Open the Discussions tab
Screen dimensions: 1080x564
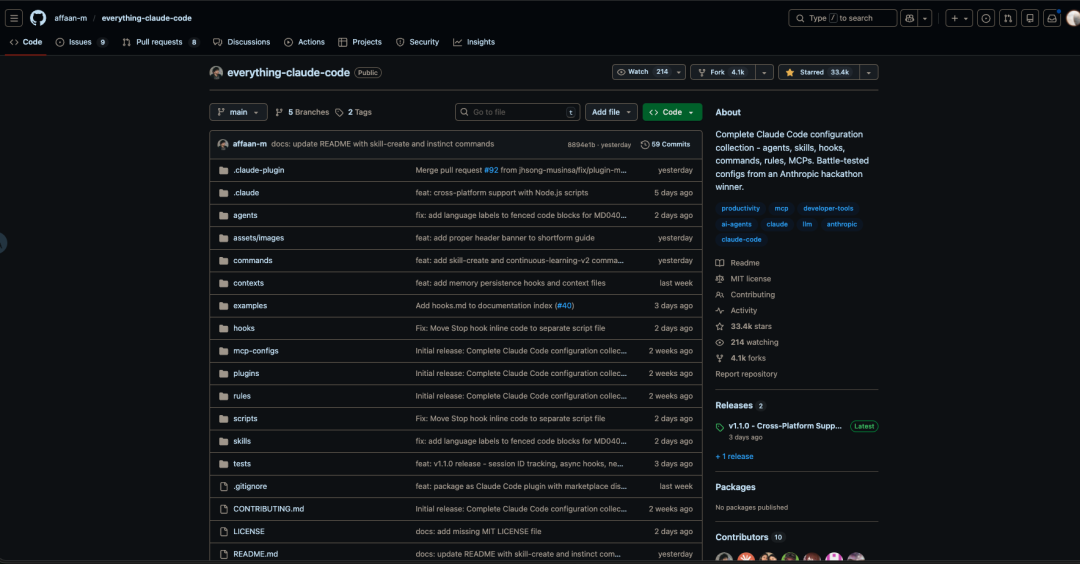click(x=242, y=42)
